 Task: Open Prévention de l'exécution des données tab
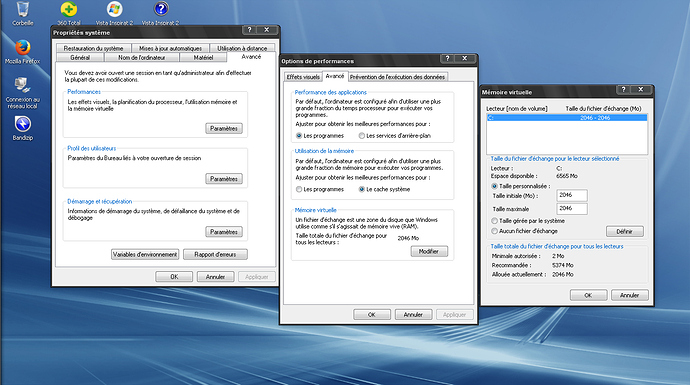point(398,77)
